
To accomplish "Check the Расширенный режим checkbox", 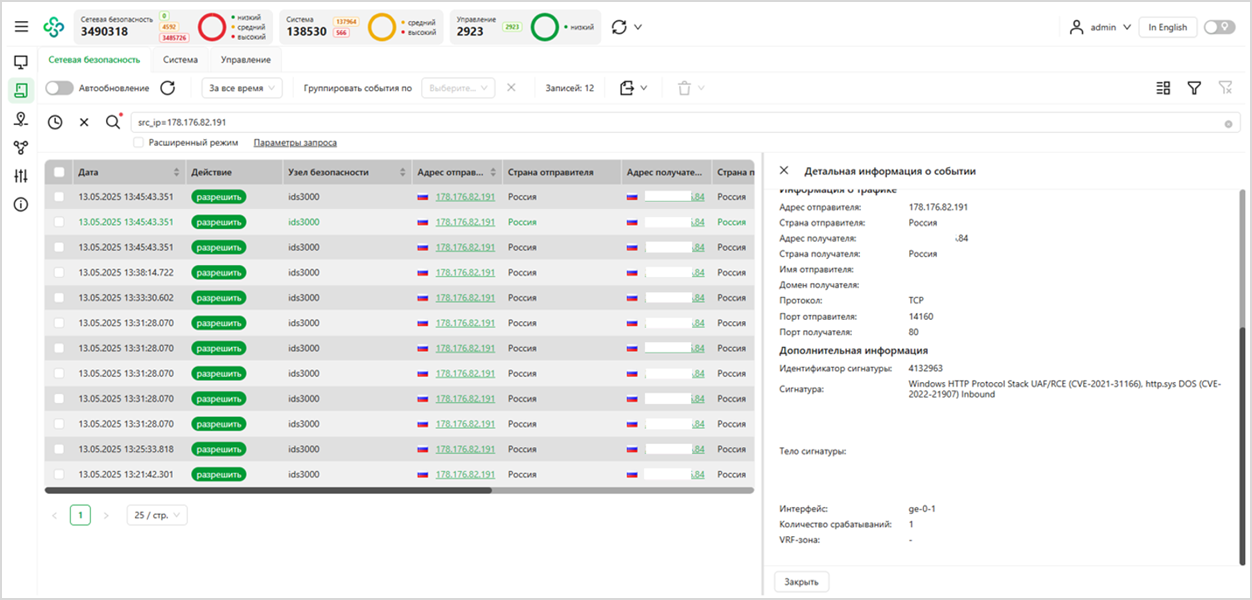I will click(x=139, y=143).
